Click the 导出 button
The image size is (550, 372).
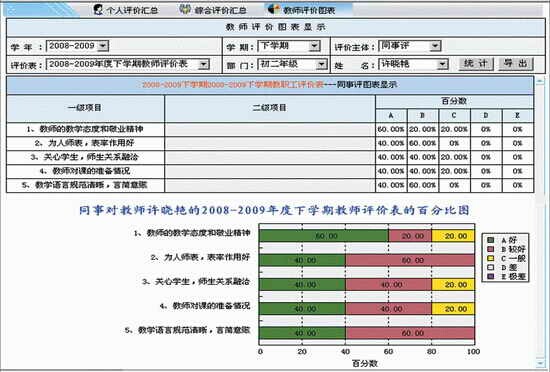click(516, 64)
